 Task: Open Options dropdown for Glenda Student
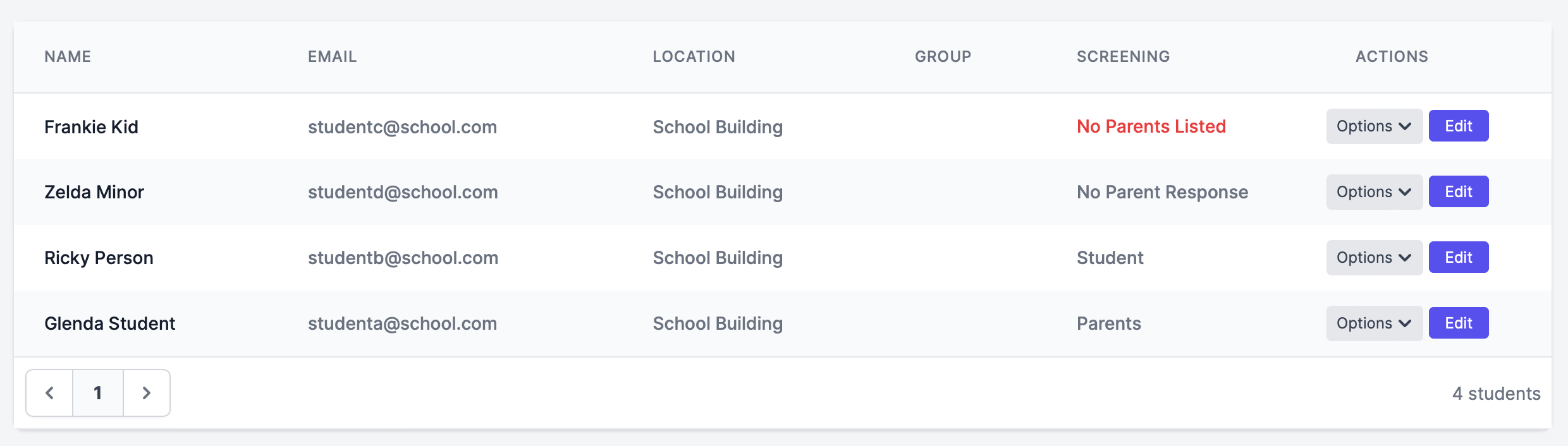coord(1374,323)
